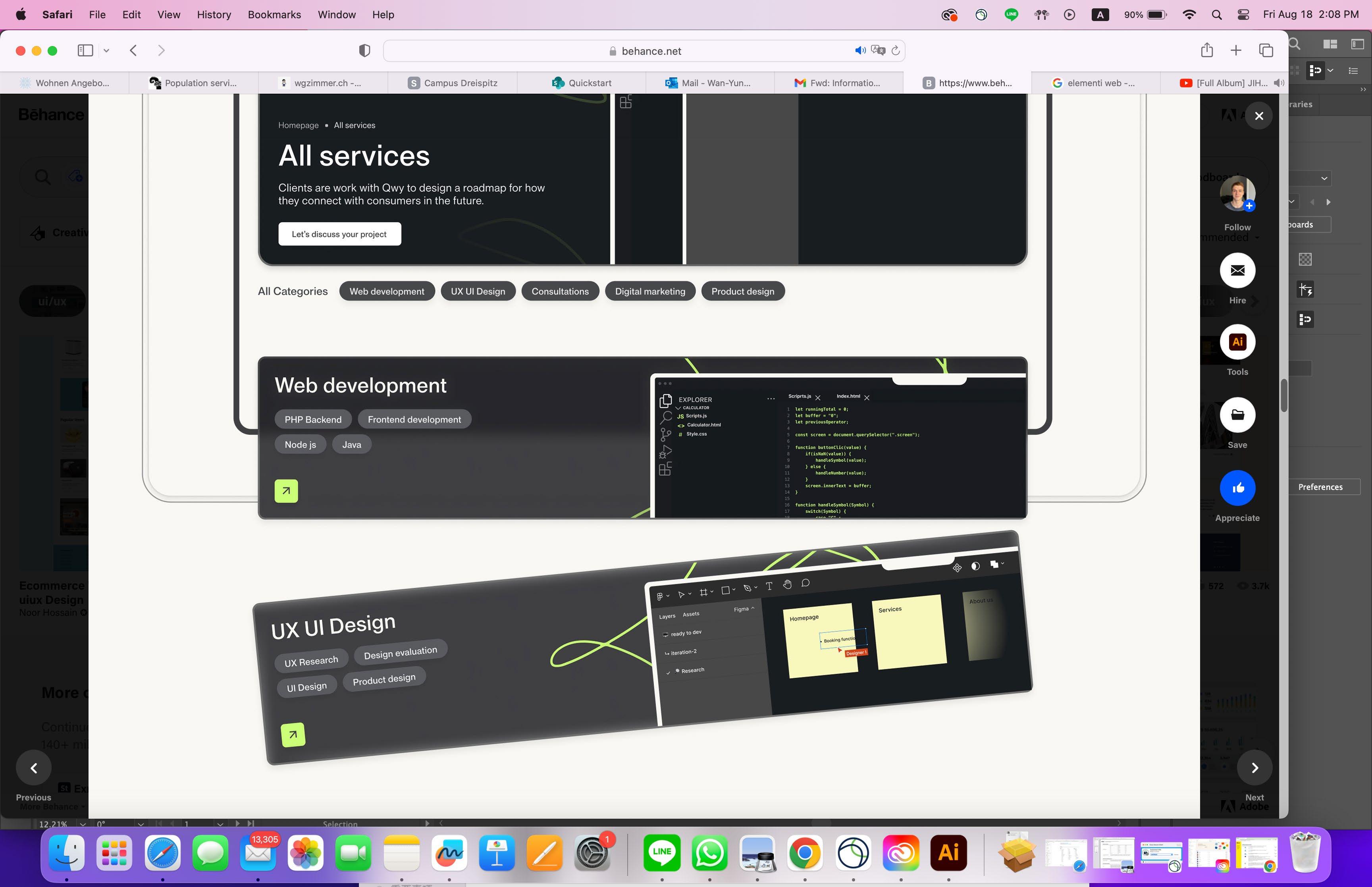Go to the Previous project arrow
Screen dimensions: 1372x887
click(34, 767)
